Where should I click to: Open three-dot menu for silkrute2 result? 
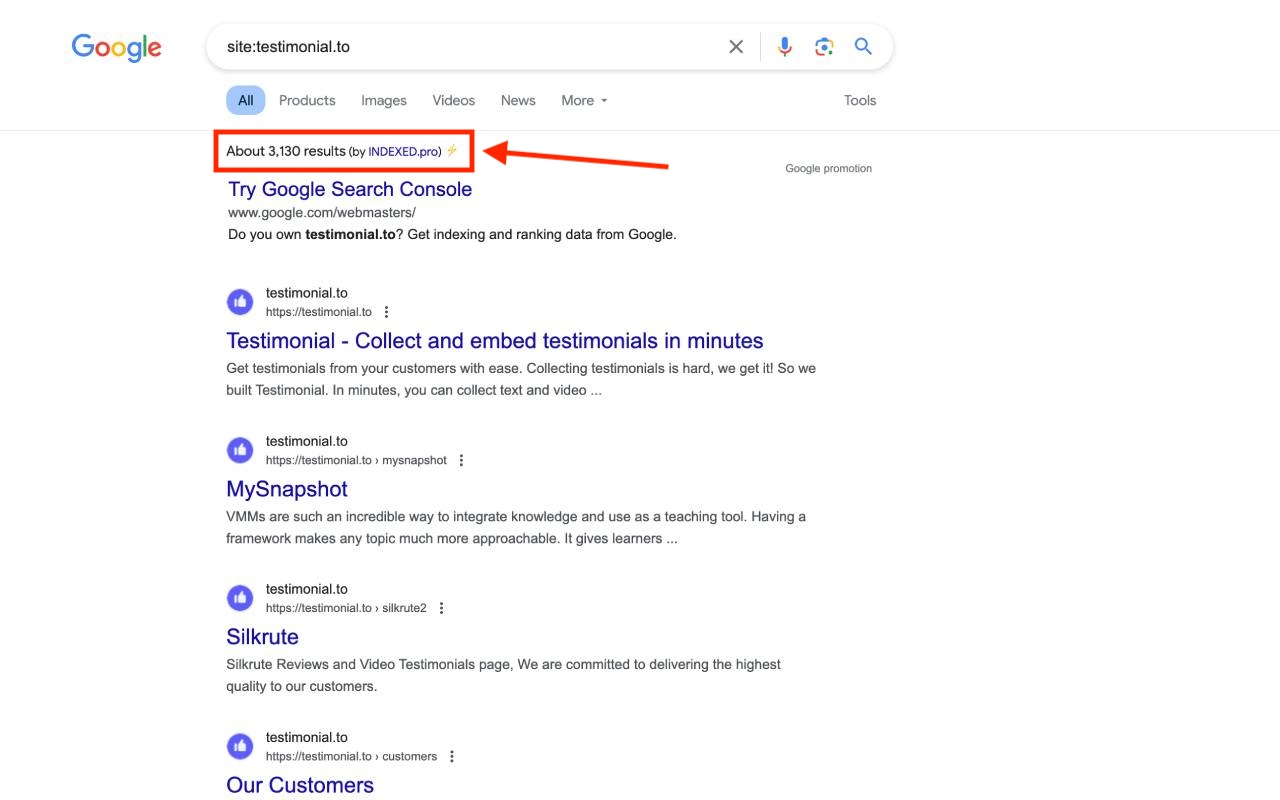(x=441, y=608)
